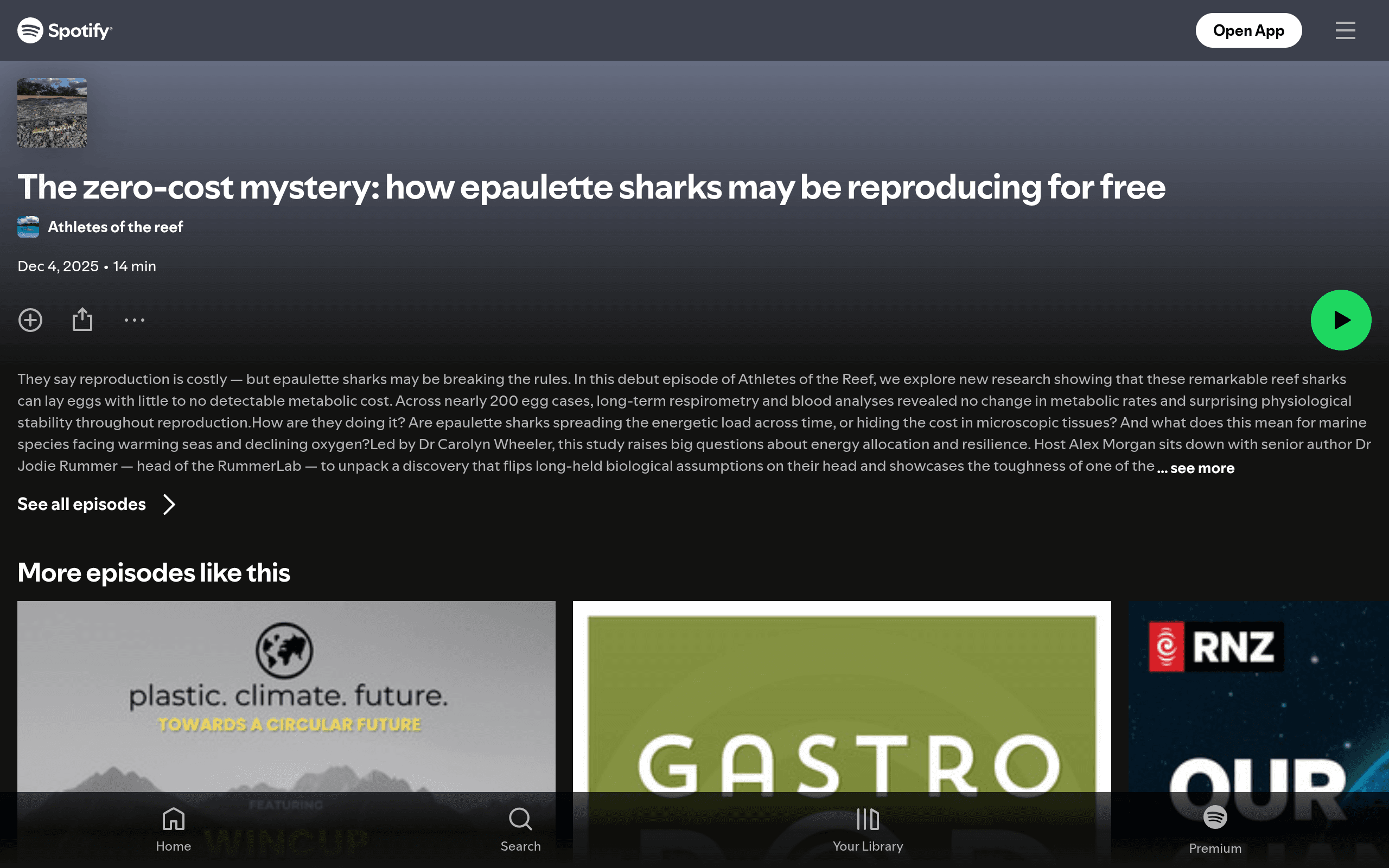The width and height of the screenshot is (1389, 868).
Task: Open the Athletes of the reef show link
Action: point(116,227)
